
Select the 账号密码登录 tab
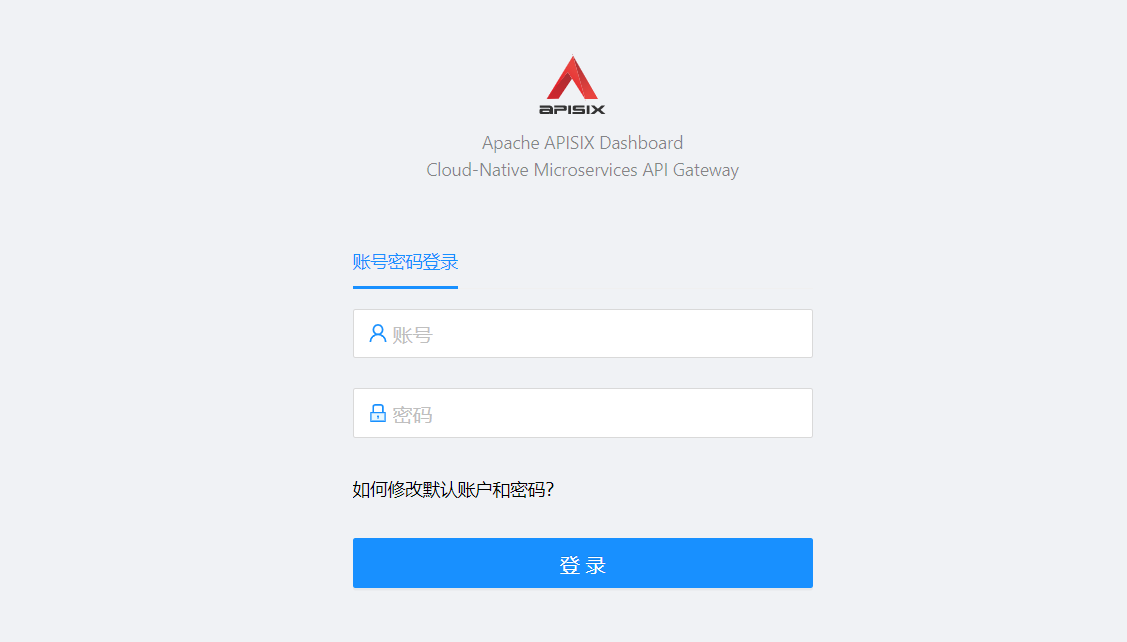pos(405,262)
